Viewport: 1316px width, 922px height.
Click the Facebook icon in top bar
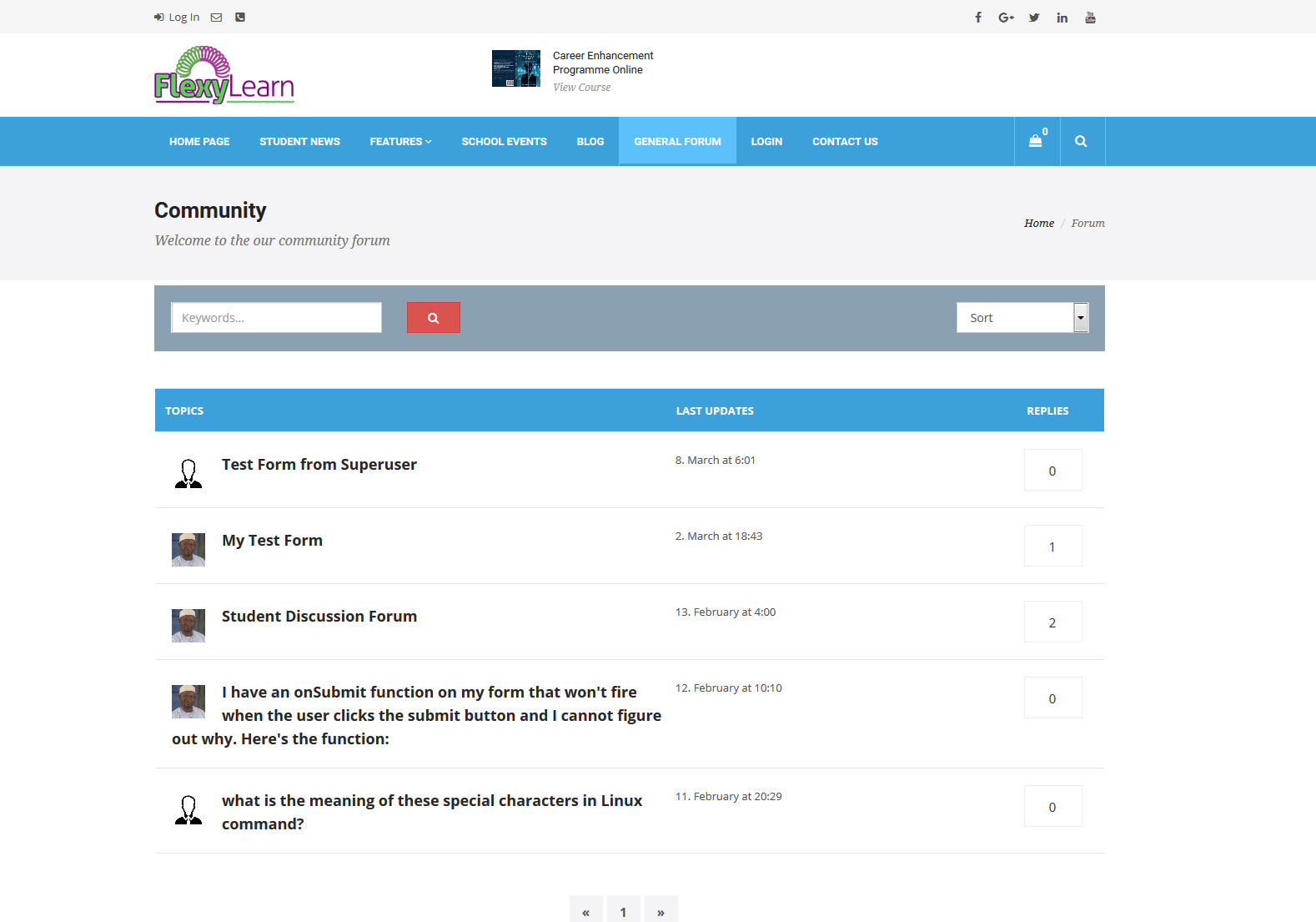[x=978, y=18]
